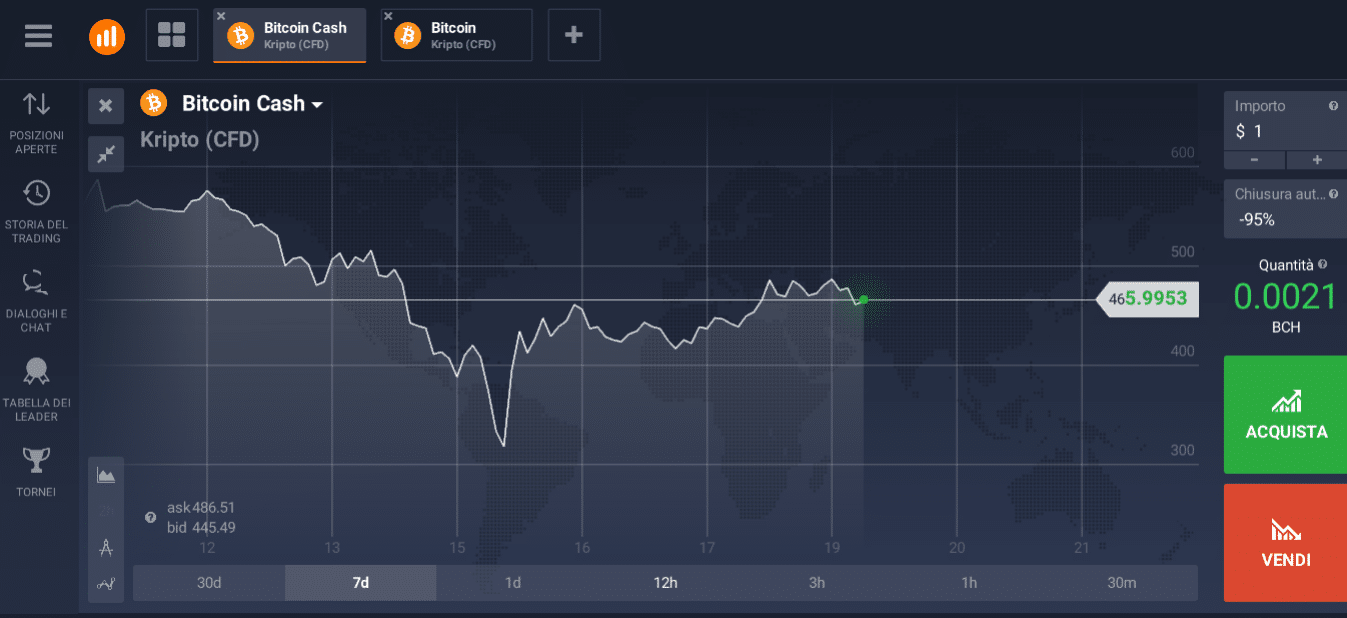
Task: Open Posizioni Aperte sidebar panel
Action: point(37,124)
